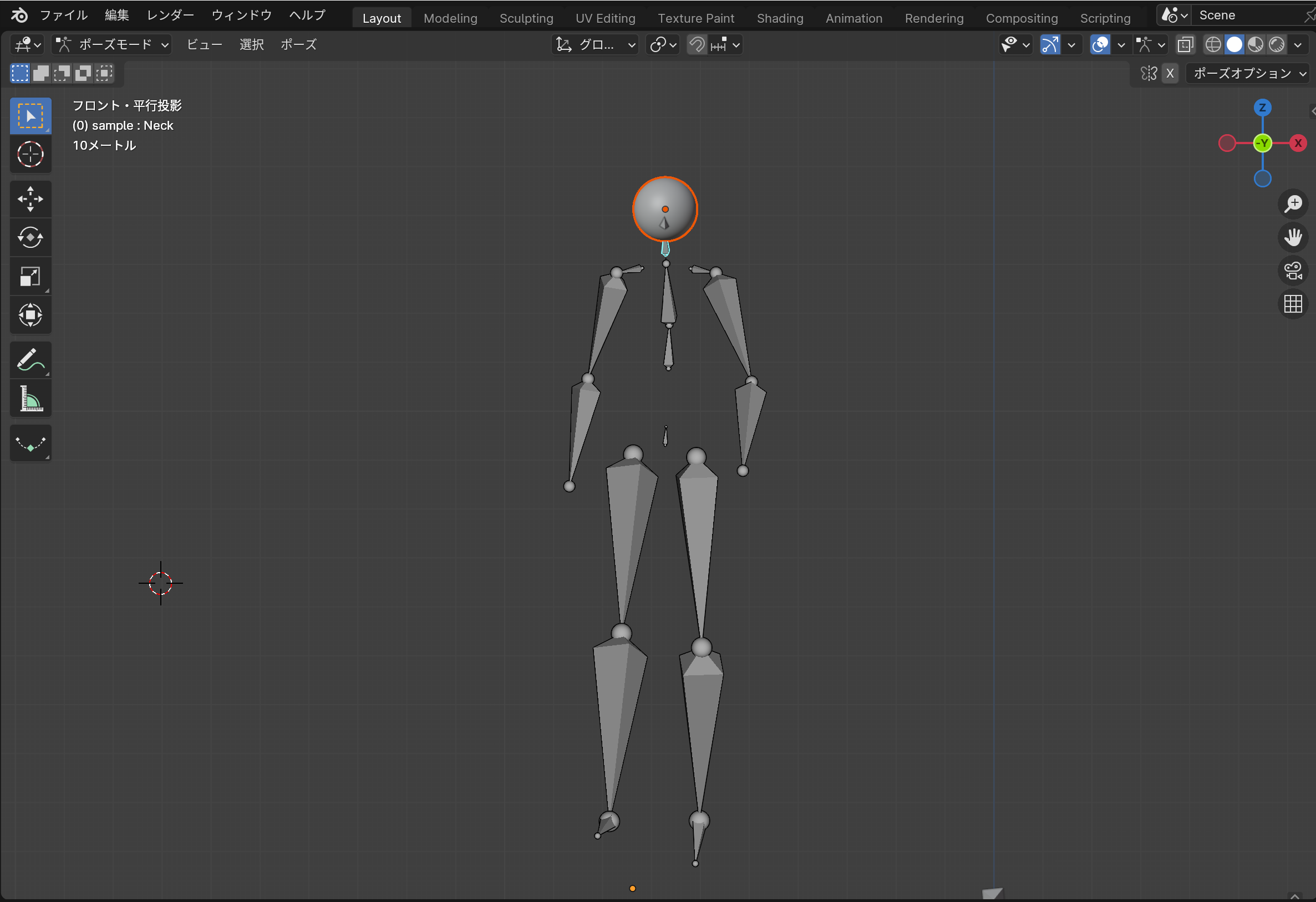The width and height of the screenshot is (1316, 902).
Task: Open the 編集 menu
Action: click(x=117, y=16)
